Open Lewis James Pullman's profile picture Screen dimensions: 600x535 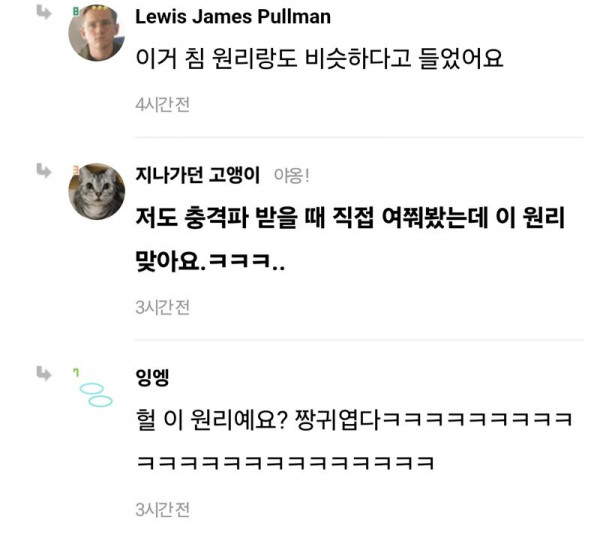96,33
